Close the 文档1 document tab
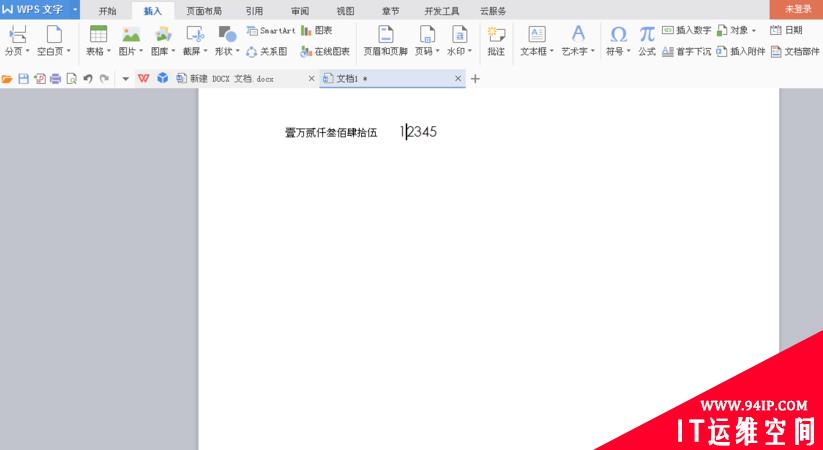The width and height of the screenshot is (823, 450). click(458, 79)
